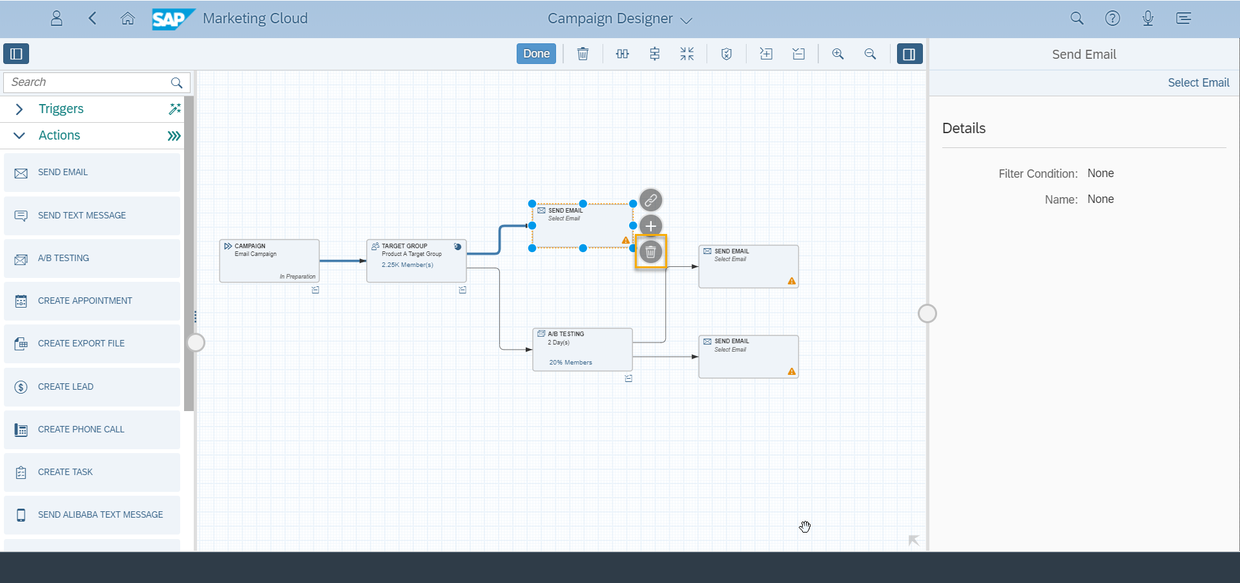Click note icon below Campaign node
Screen dimensions: 1240x583
315,290
